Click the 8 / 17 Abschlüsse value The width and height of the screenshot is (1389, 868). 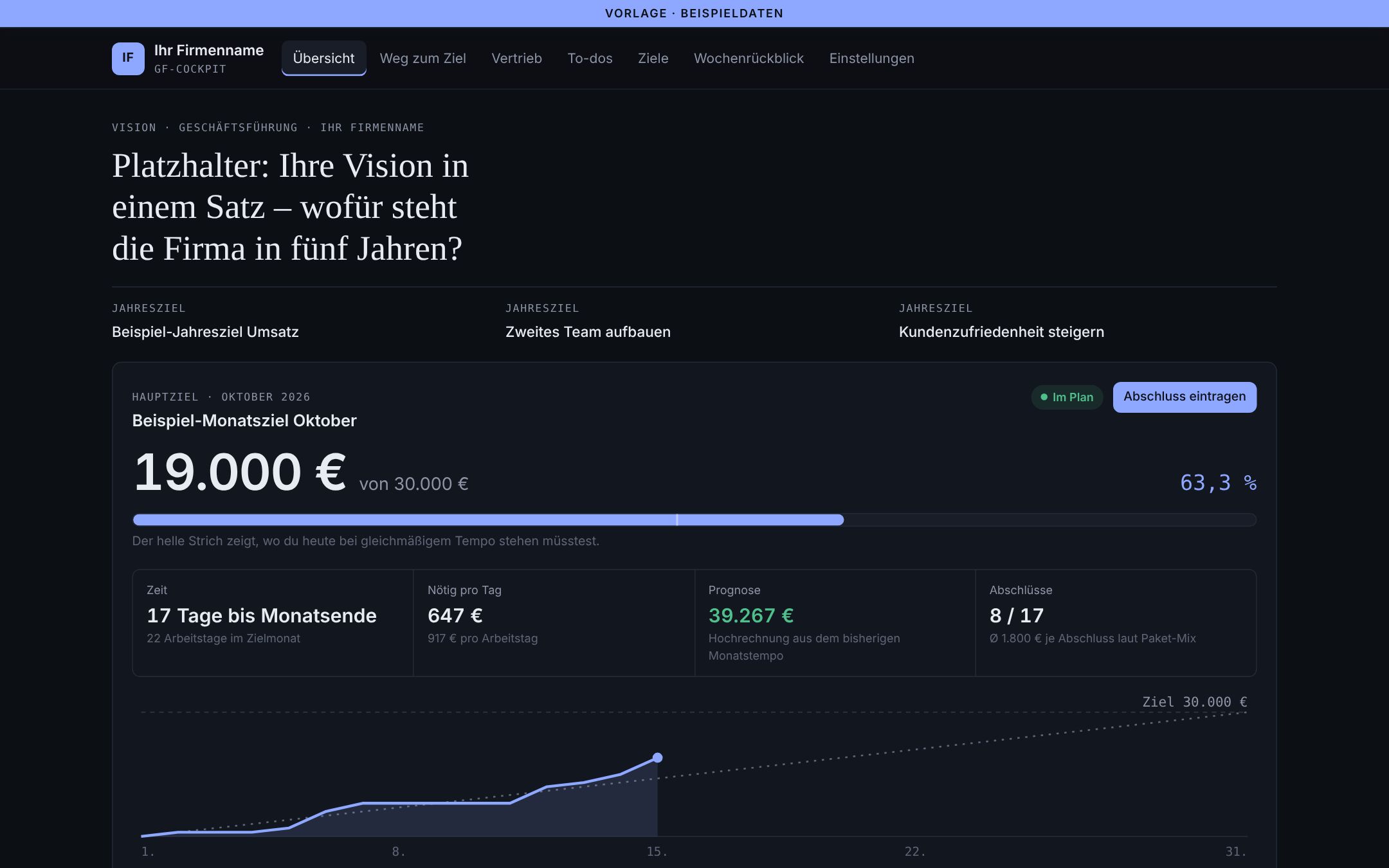pyautogui.click(x=1016, y=615)
